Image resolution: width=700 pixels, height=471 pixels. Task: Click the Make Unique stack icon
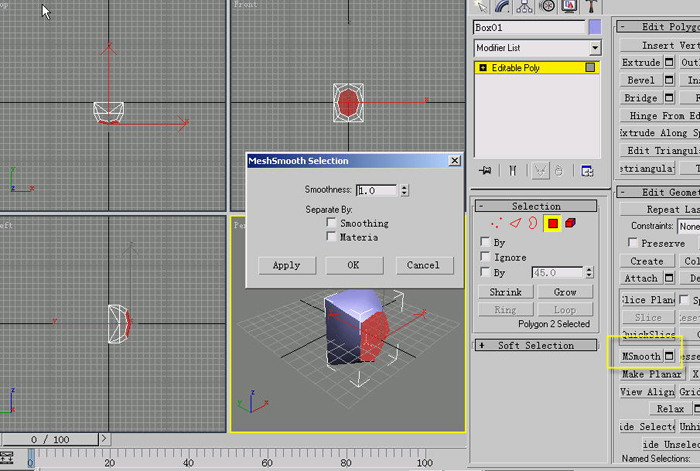click(x=540, y=171)
